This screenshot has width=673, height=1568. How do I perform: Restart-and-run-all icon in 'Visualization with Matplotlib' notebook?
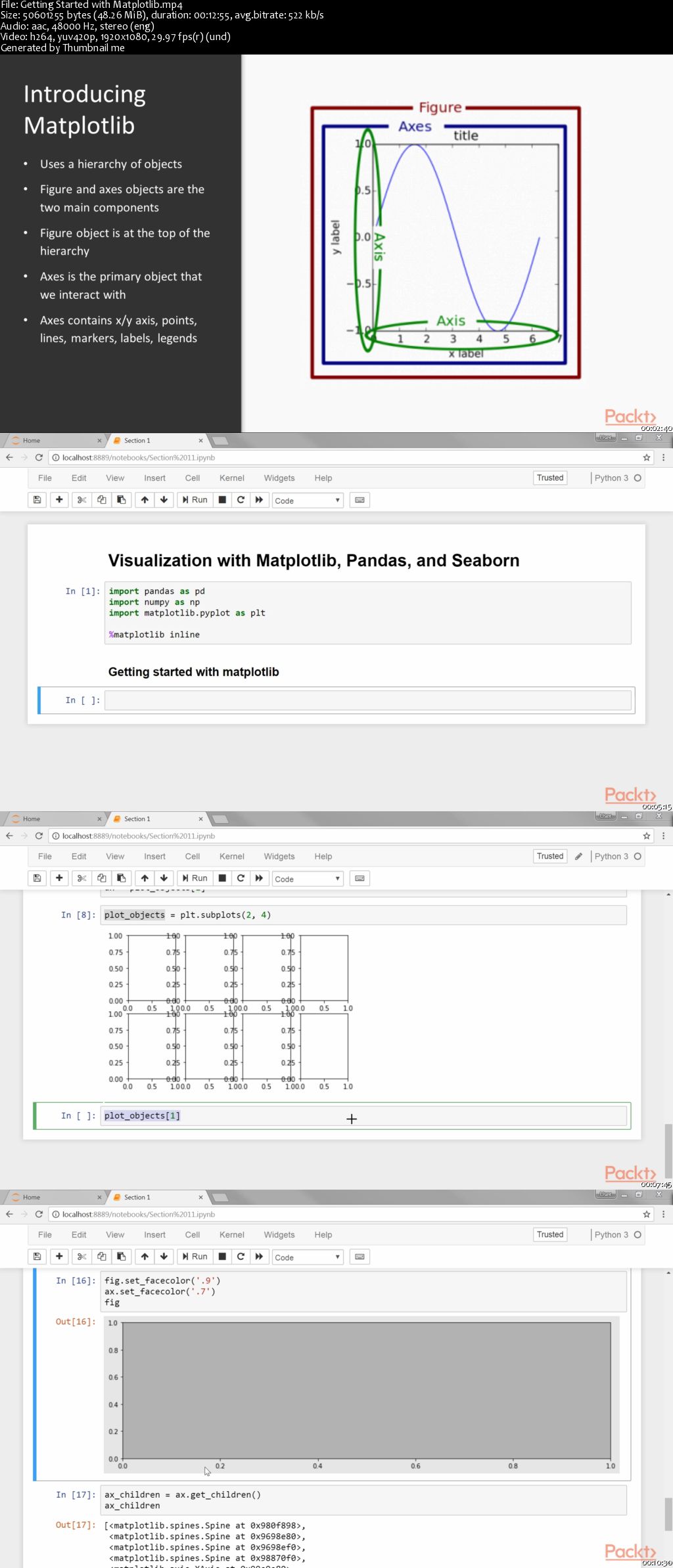259,500
